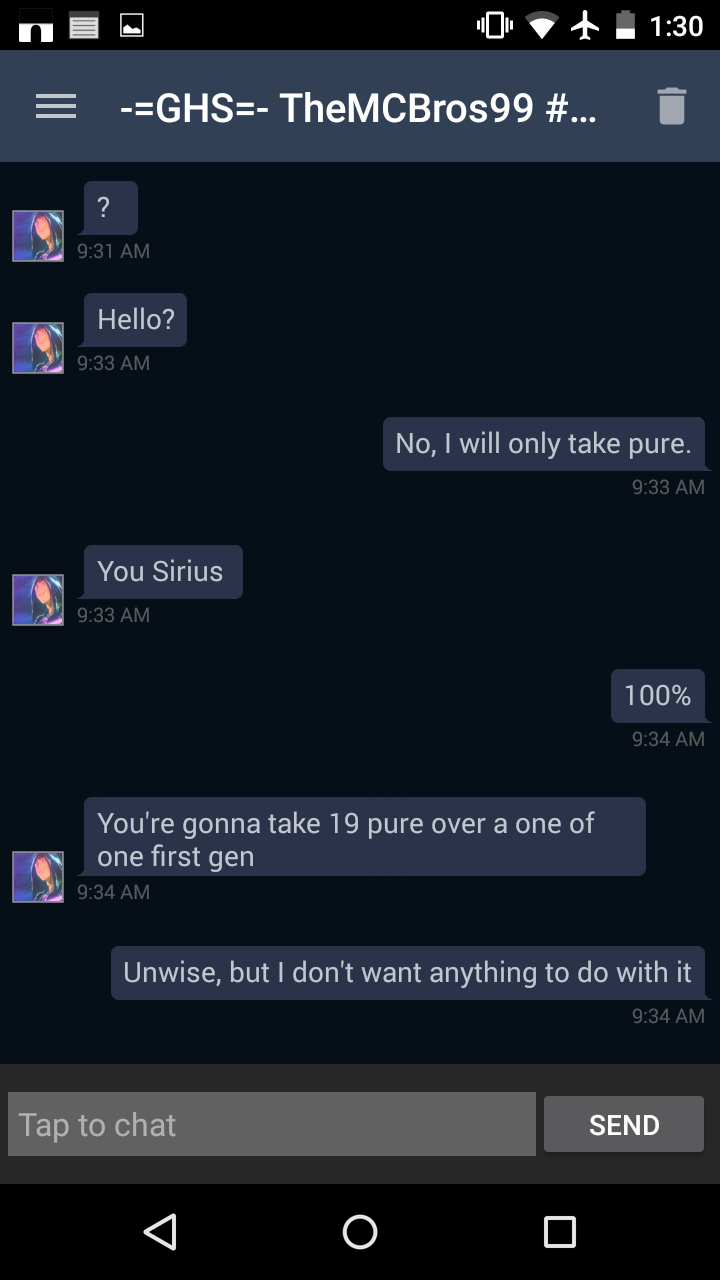Tap the trash delete chat icon
Screen dimensions: 720x1280
point(671,106)
